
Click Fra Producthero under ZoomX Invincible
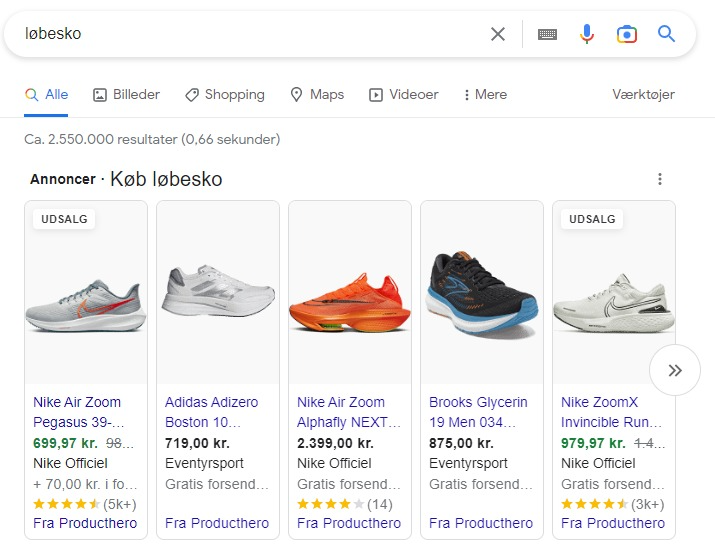pyautogui.click(x=613, y=523)
